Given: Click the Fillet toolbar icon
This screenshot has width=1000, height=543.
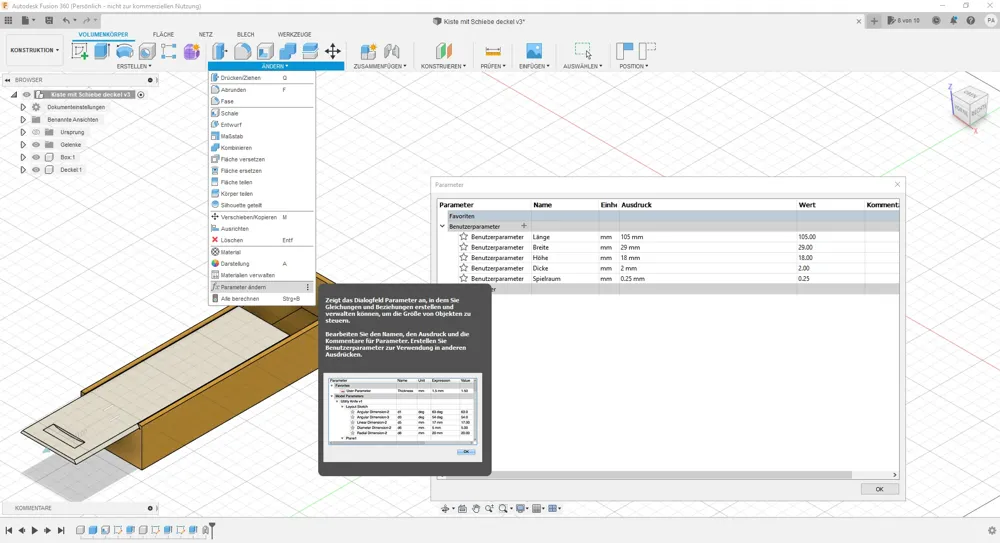Looking at the screenshot, I should pos(242,51).
